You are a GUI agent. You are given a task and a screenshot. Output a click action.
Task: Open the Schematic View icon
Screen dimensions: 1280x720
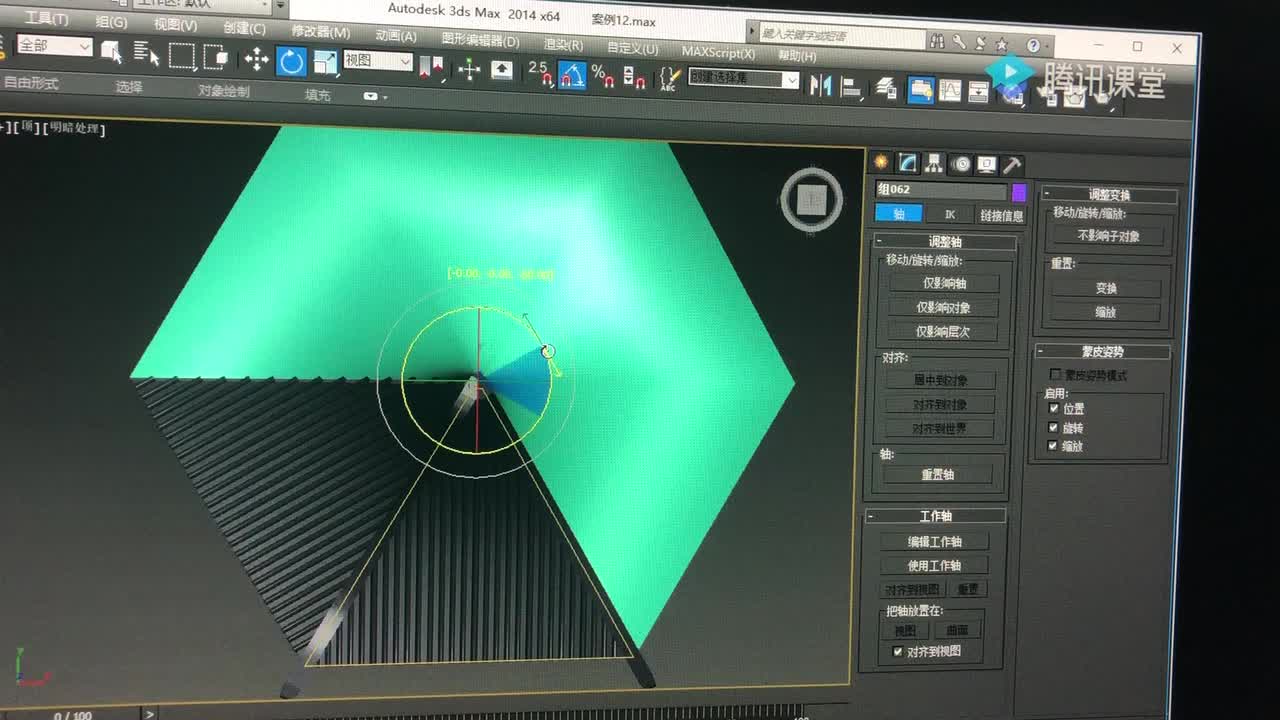[x=979, y=93]
